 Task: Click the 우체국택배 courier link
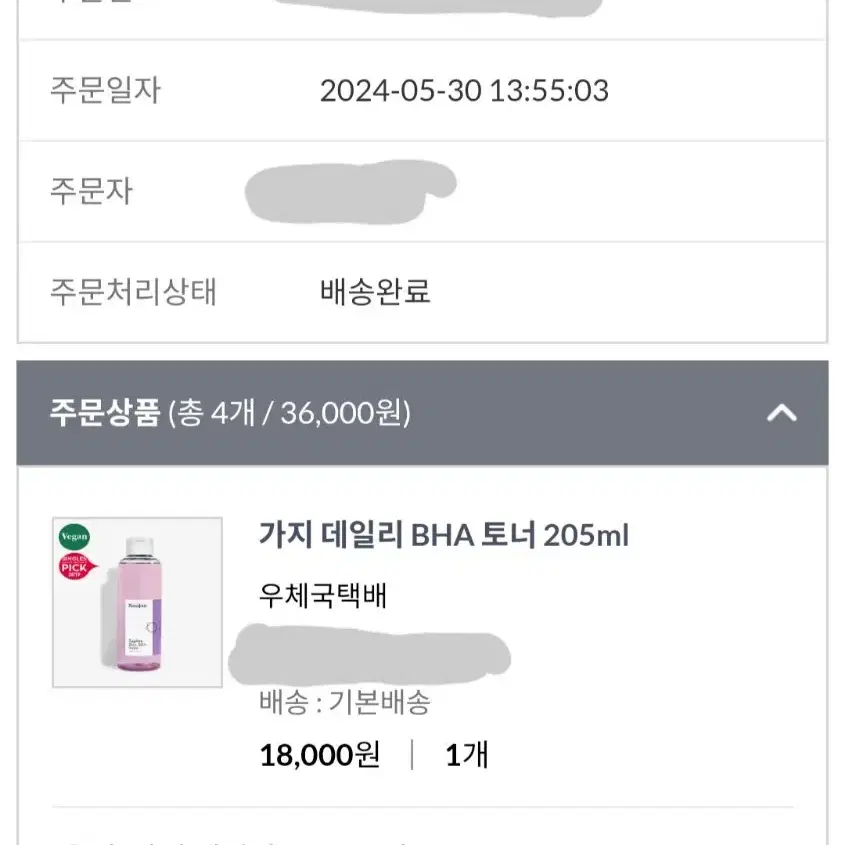point(323,595)
